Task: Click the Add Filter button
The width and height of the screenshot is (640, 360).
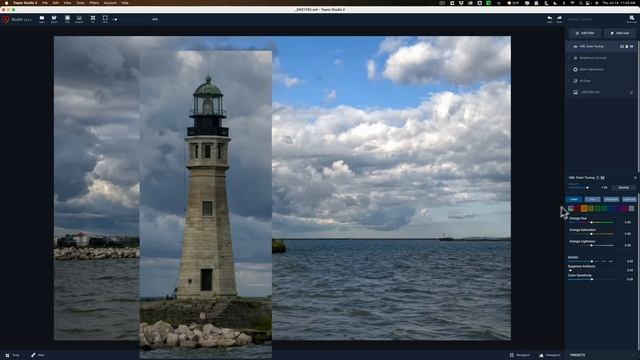Action: pos(584,33)
